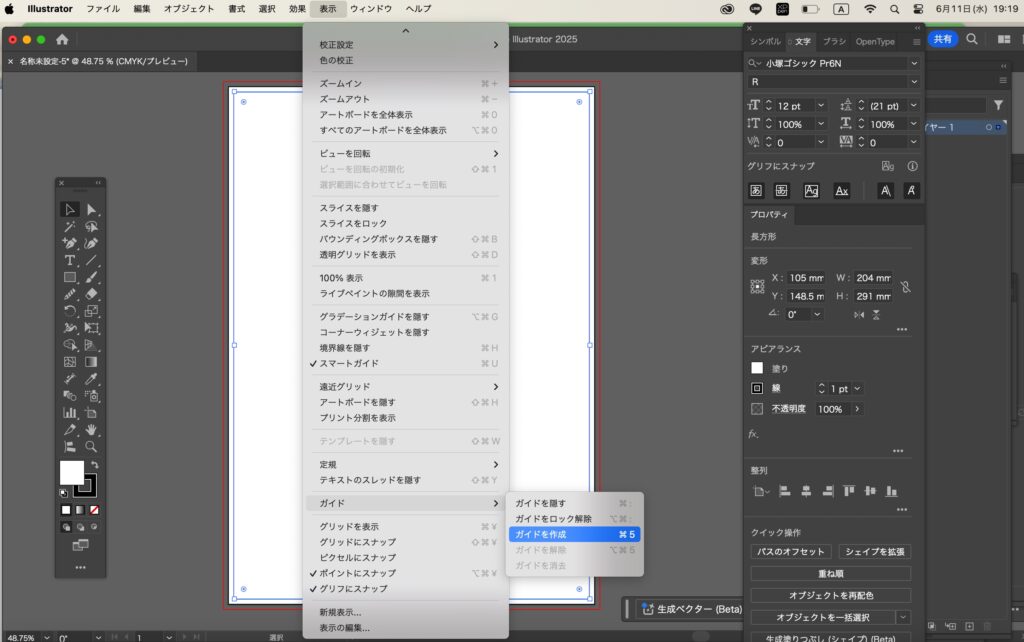Select the Eraser tool
This screenshot has width=1024, height=642.
tap(91, 294)
